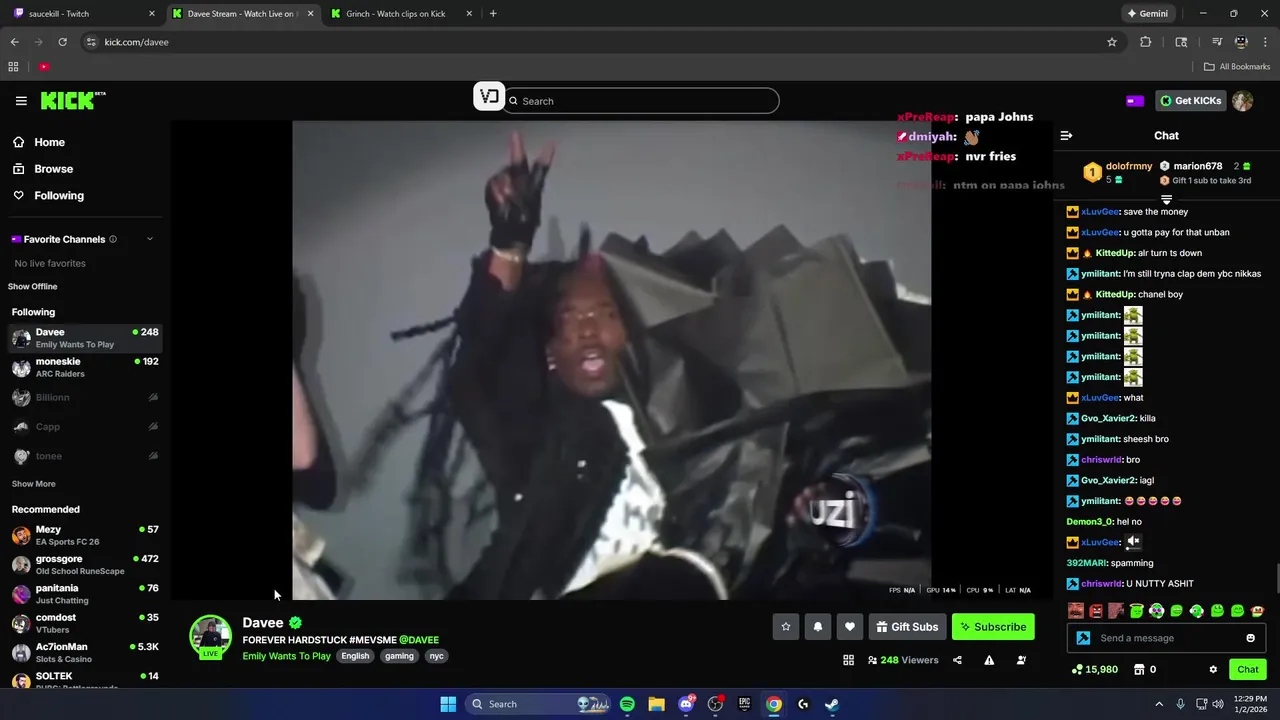Click Davee's live avatar below the video
Viewport: 1280px width, 720px height.
pos(211,637)
